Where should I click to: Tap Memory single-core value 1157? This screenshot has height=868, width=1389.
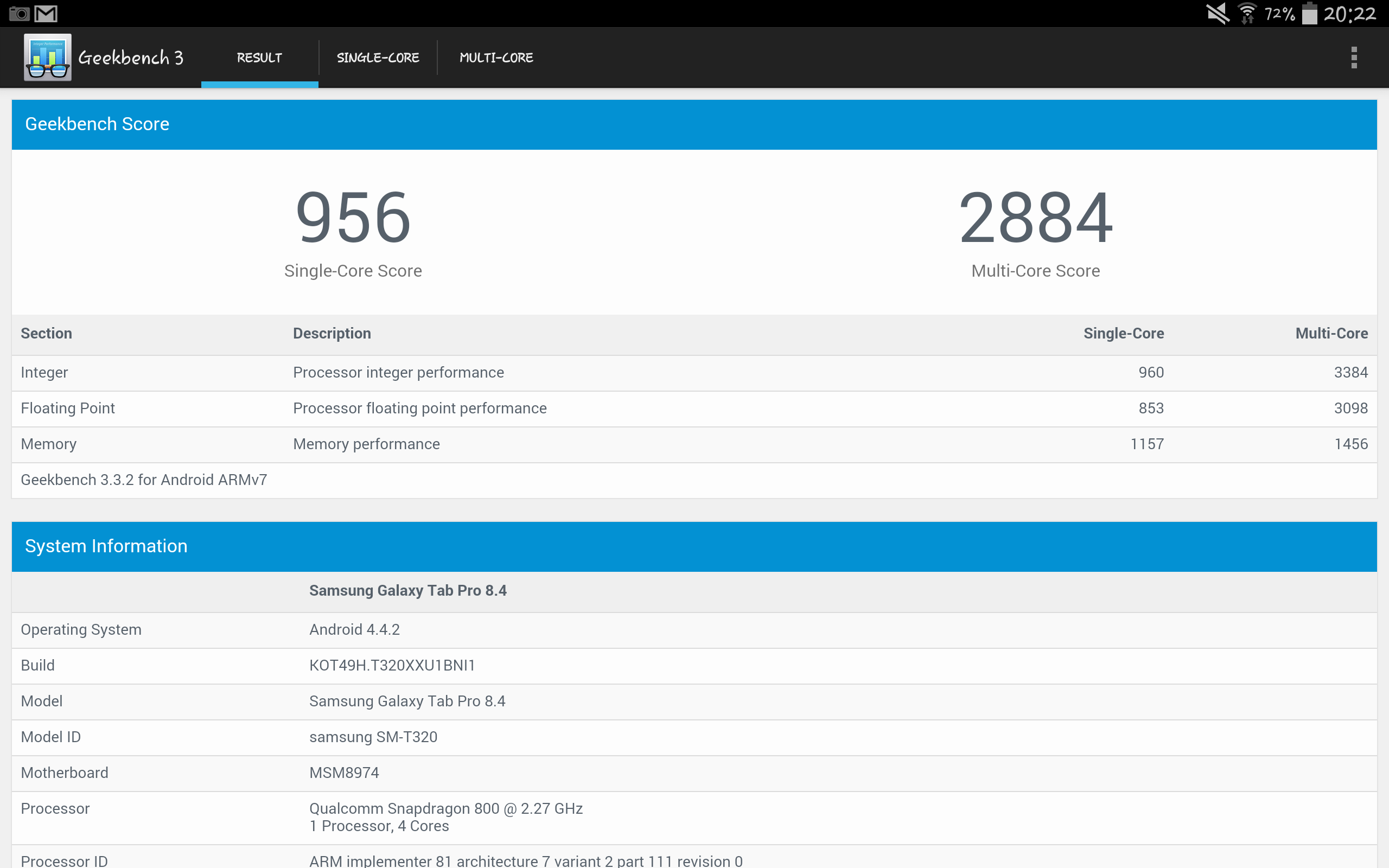point(1147,444)
